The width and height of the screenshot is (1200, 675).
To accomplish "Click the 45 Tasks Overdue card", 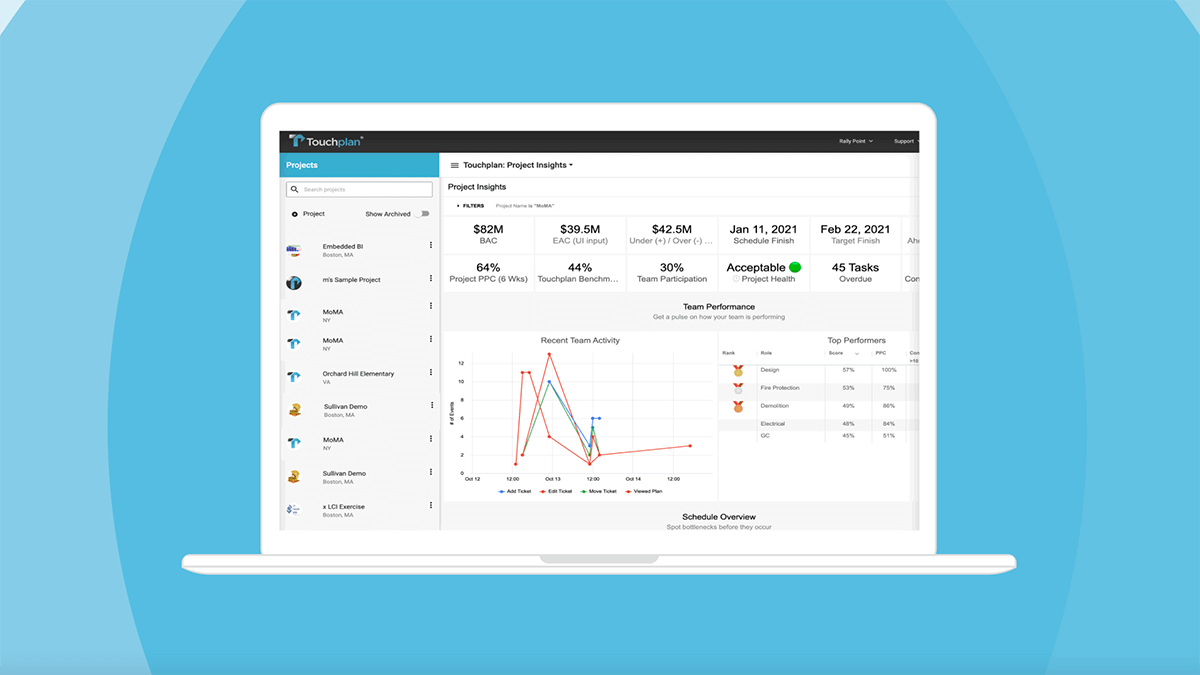I will (855, 273).
